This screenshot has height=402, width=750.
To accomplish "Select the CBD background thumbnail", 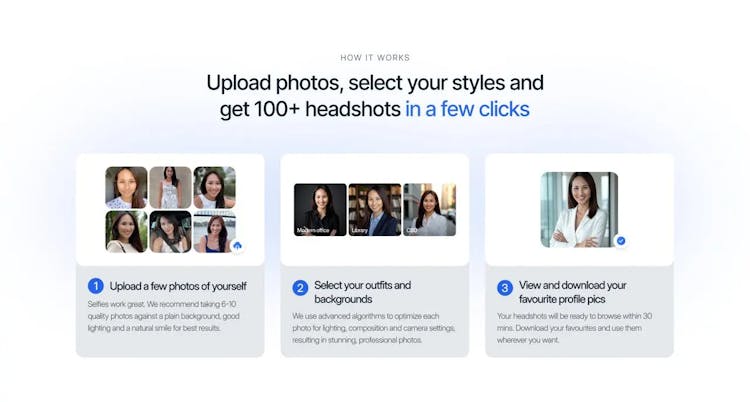I will click(430, 210).
